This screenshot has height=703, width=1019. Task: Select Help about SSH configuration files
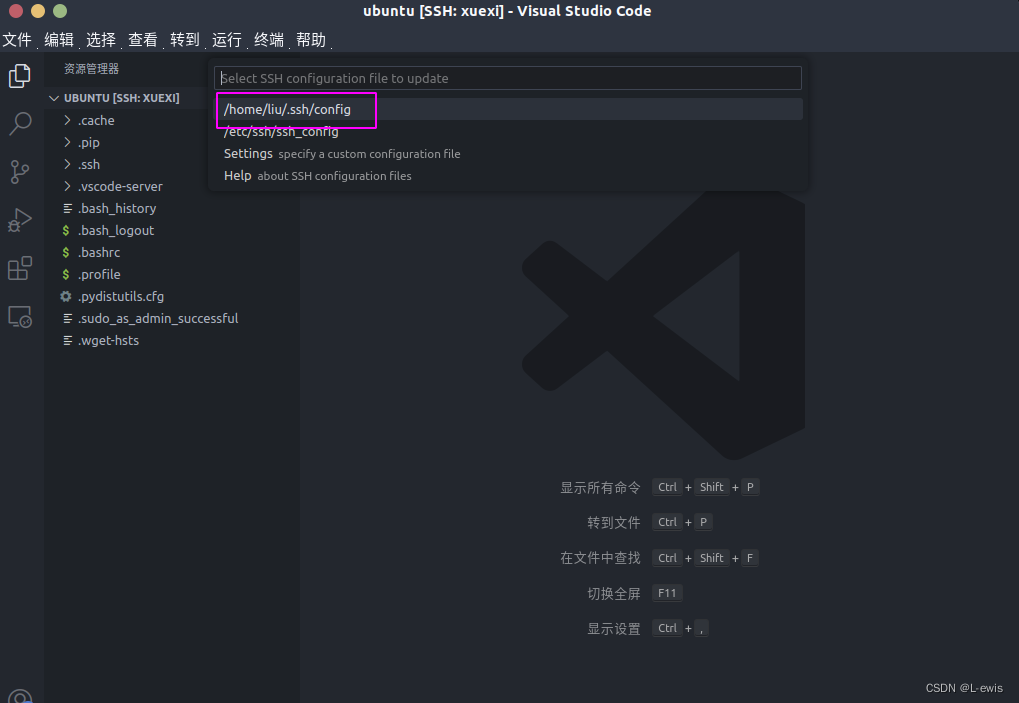point(509,175)
